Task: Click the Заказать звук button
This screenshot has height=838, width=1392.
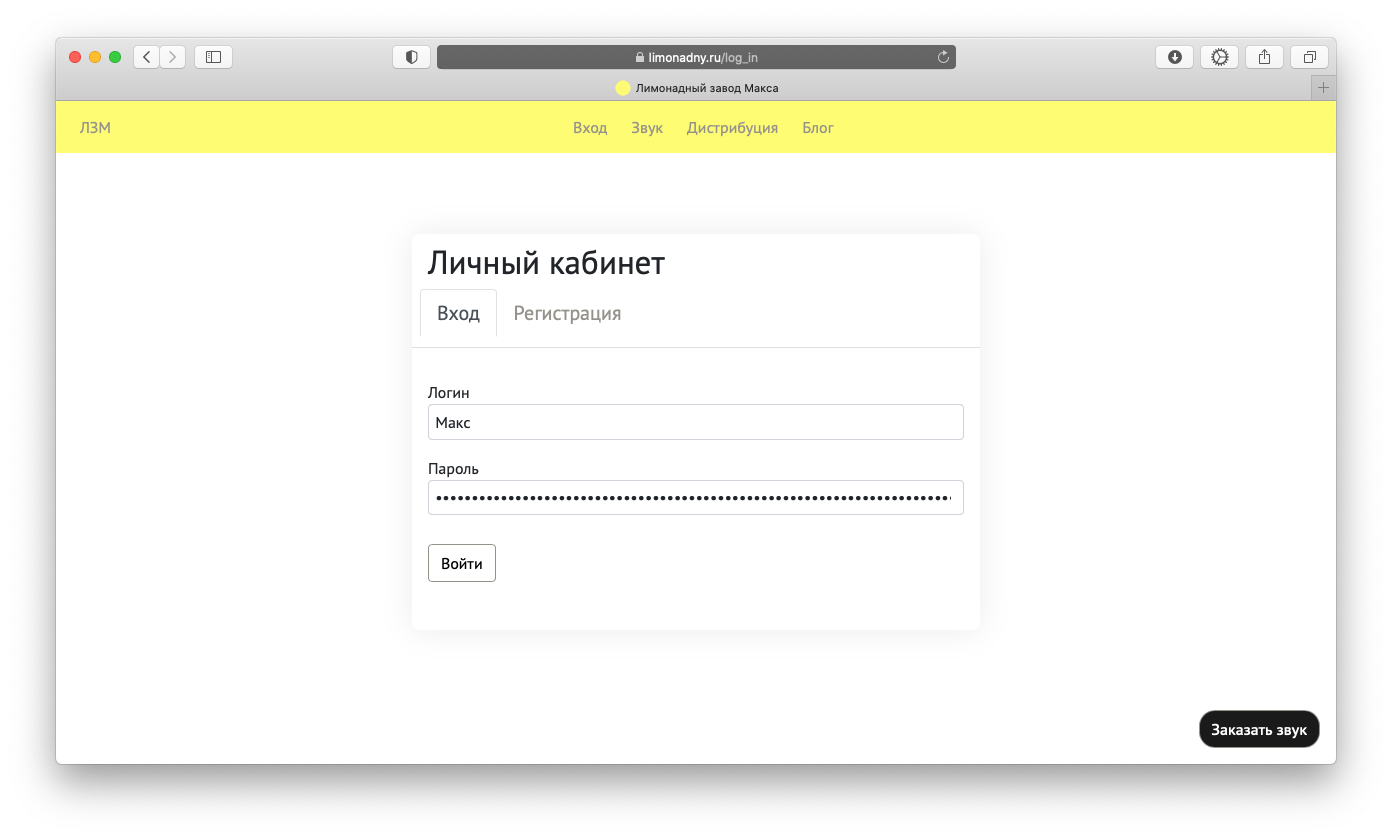Action: tap(1258, 729)
